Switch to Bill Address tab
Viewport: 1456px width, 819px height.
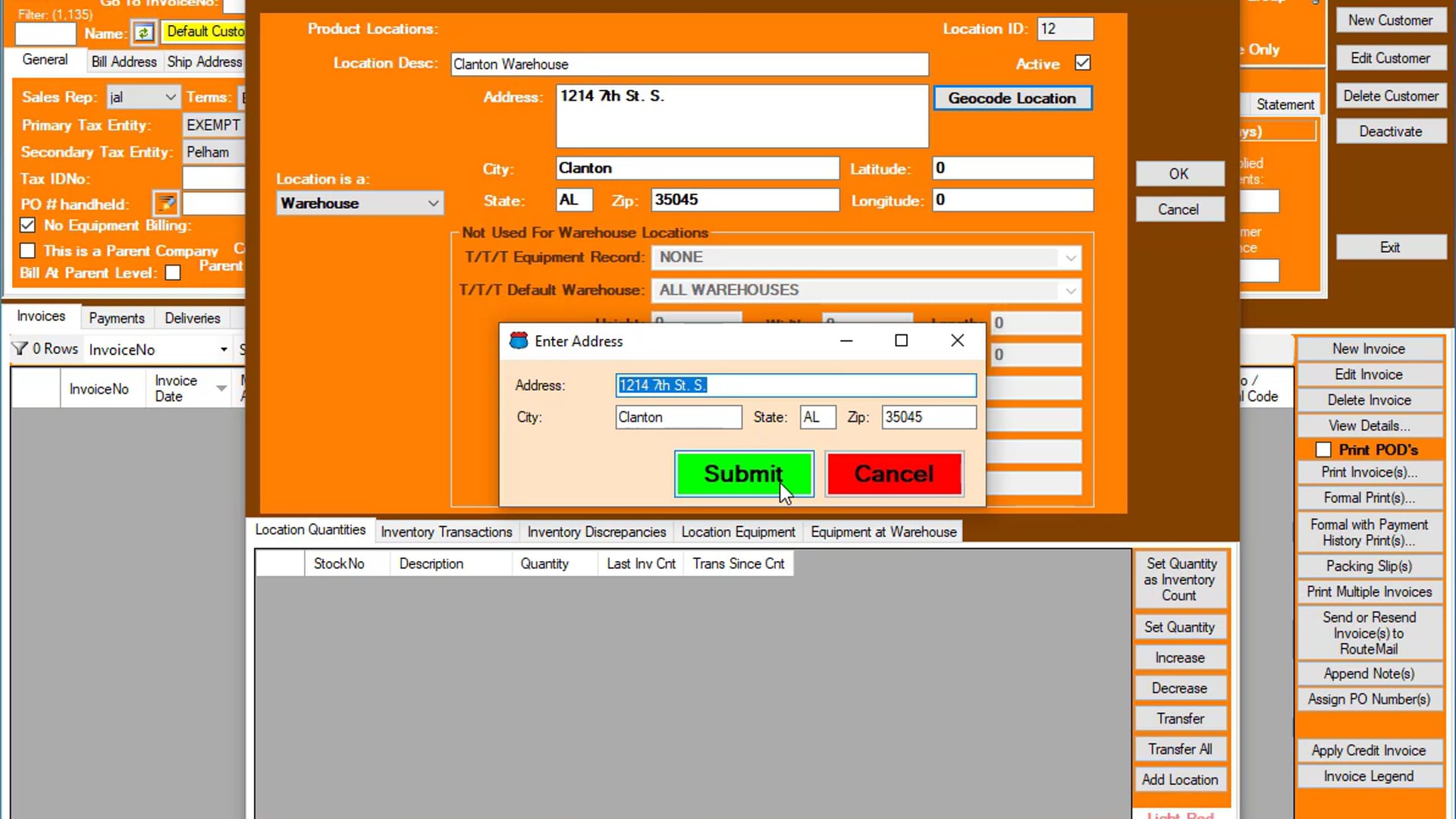(124, 61)
